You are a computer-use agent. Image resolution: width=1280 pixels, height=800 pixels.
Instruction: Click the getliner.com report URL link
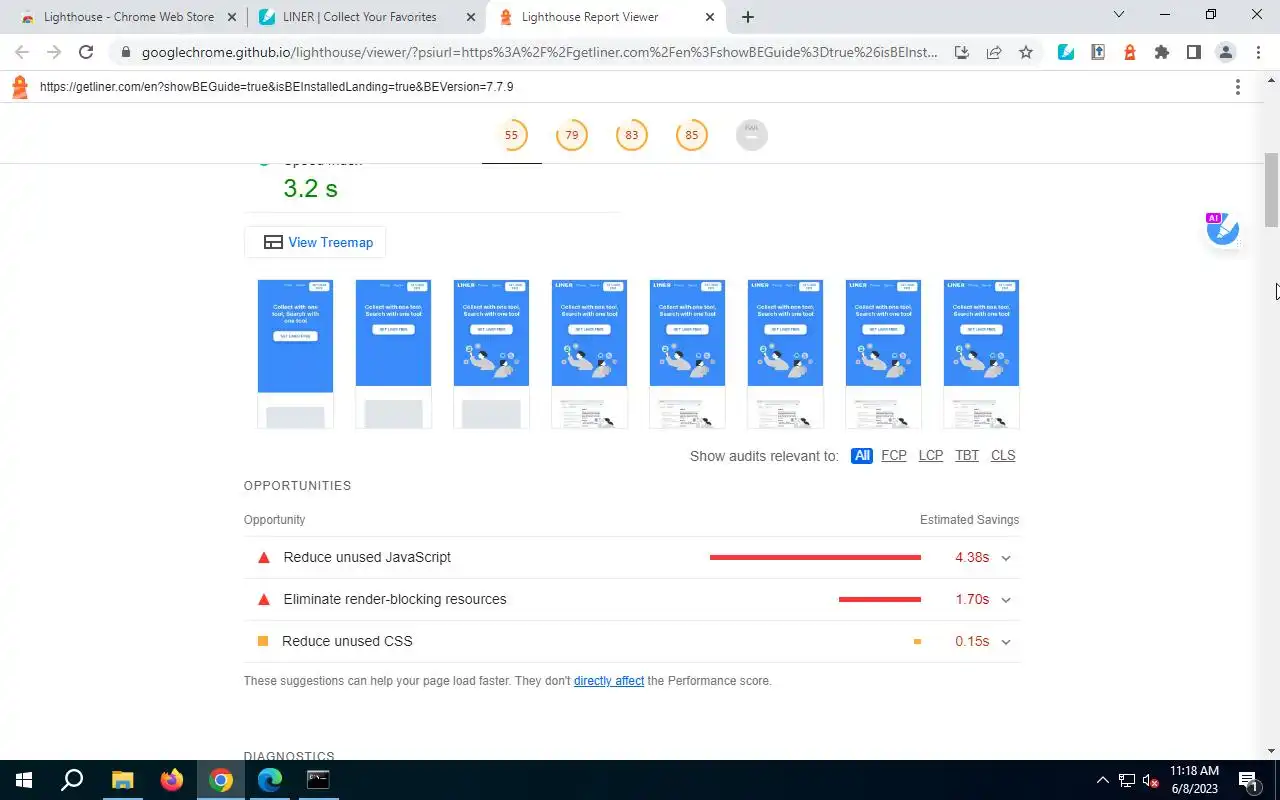tap(277, 87)
